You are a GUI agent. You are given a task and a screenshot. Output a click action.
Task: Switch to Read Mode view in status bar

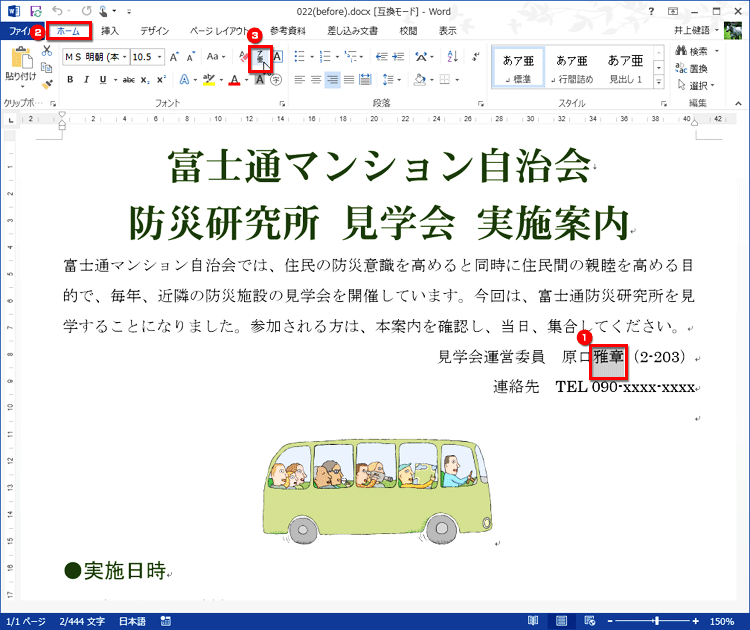(533, 621)
